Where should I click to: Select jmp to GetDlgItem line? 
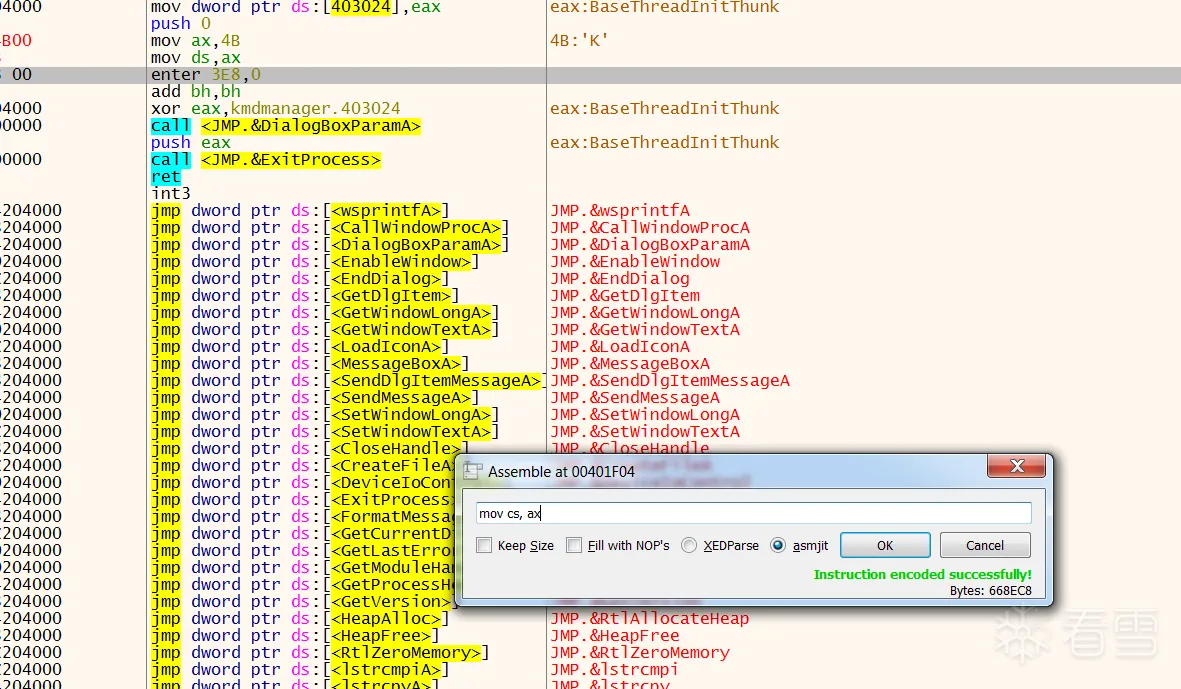click(306, 296)
